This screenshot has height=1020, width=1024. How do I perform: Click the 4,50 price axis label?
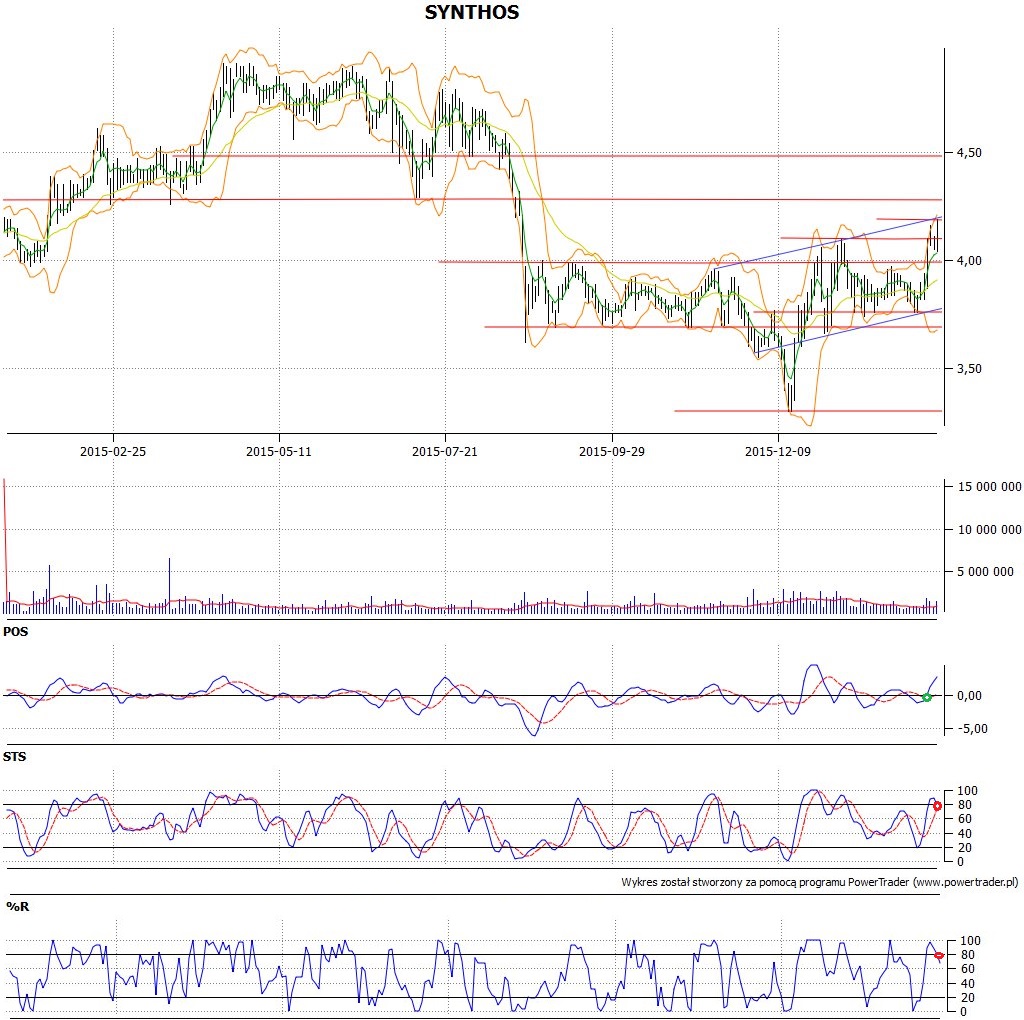[x=969, y=153]
